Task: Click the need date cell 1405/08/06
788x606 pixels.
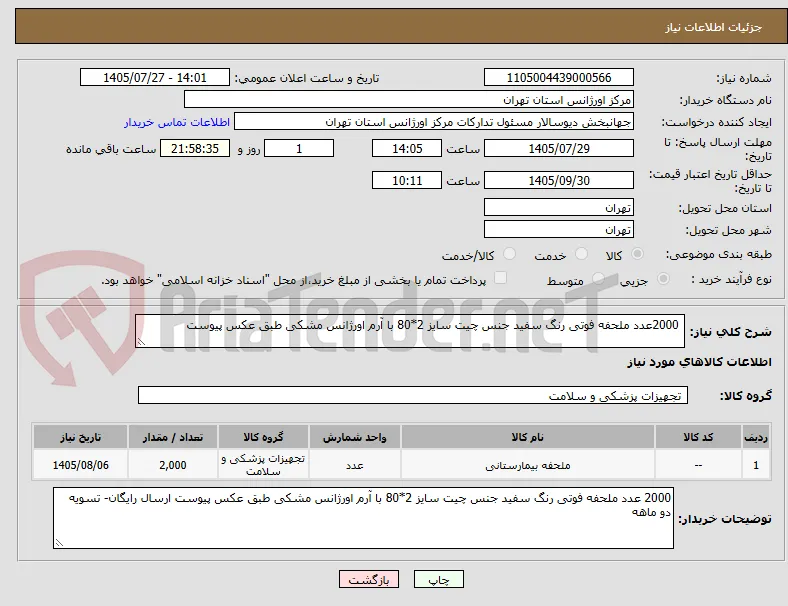Action: pyautogui.click(x=80, y=465)
